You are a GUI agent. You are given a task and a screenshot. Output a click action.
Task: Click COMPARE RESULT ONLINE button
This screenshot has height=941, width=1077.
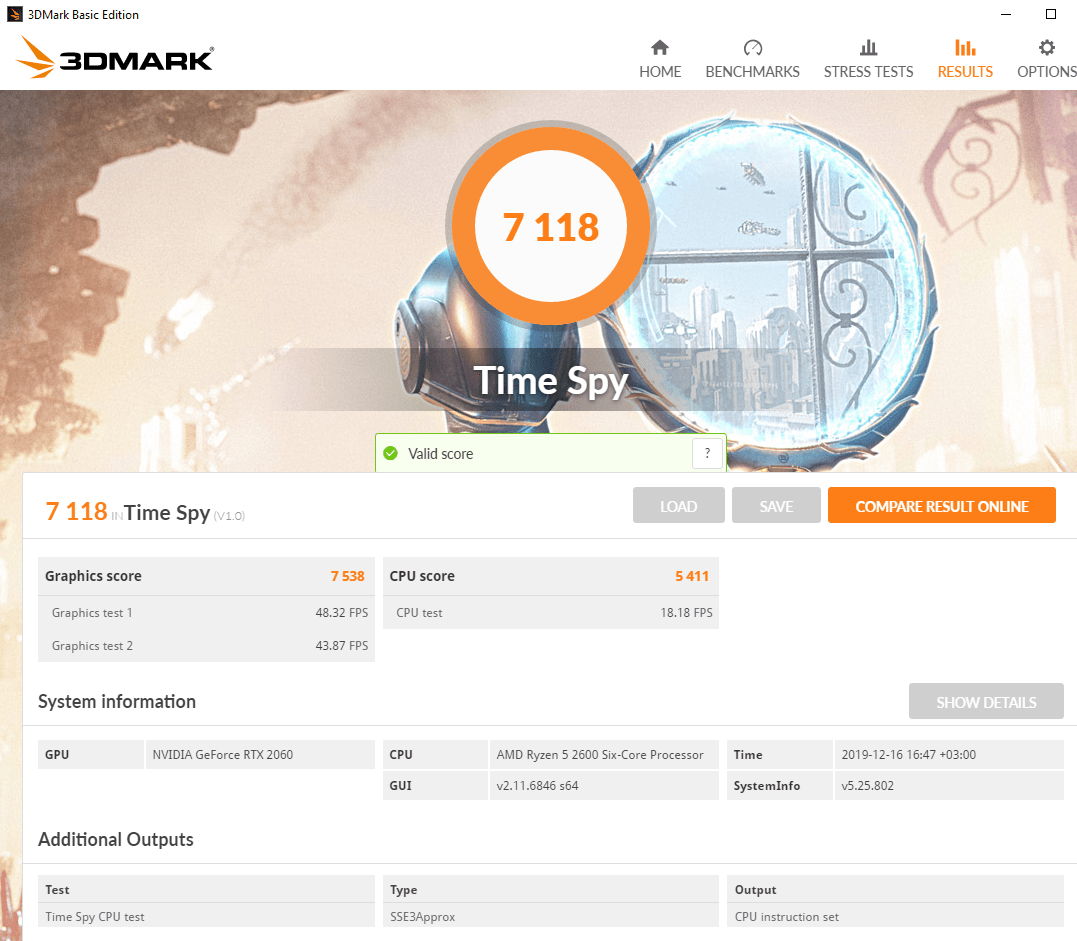[x=942, y=506]
